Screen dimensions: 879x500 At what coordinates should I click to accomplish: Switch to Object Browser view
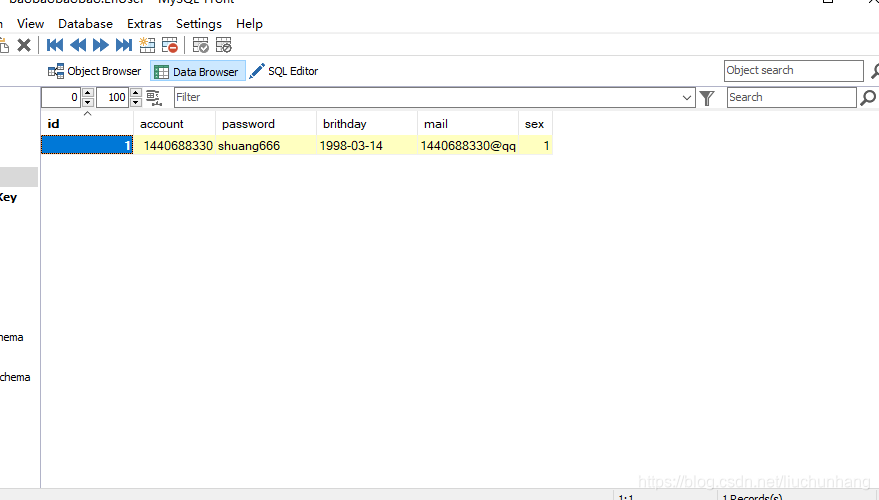tap(95, 71)
